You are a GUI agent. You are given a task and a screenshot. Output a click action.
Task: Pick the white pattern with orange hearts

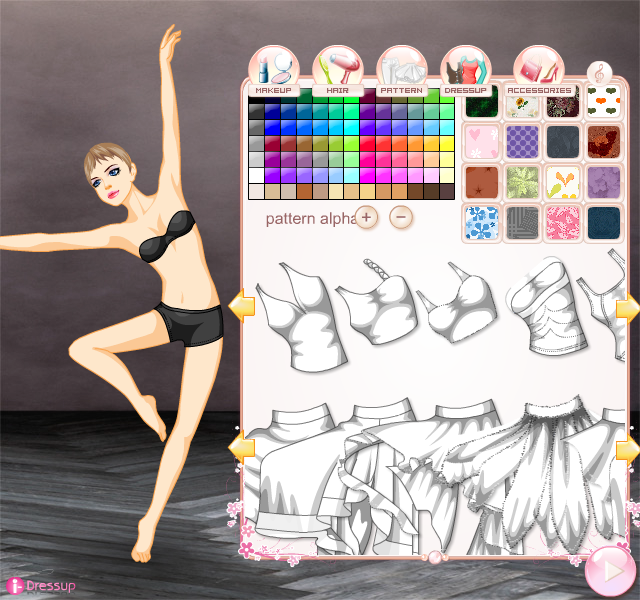604,102
